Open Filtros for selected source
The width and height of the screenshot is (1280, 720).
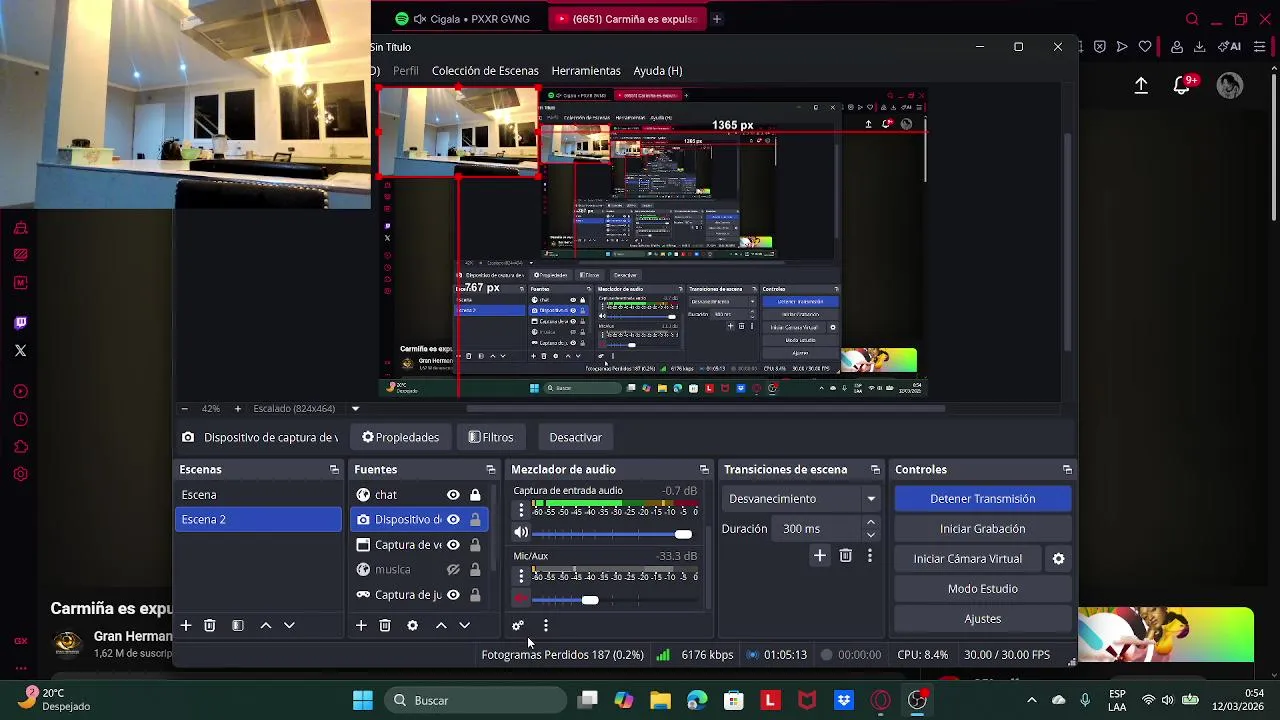pos(491,437)
